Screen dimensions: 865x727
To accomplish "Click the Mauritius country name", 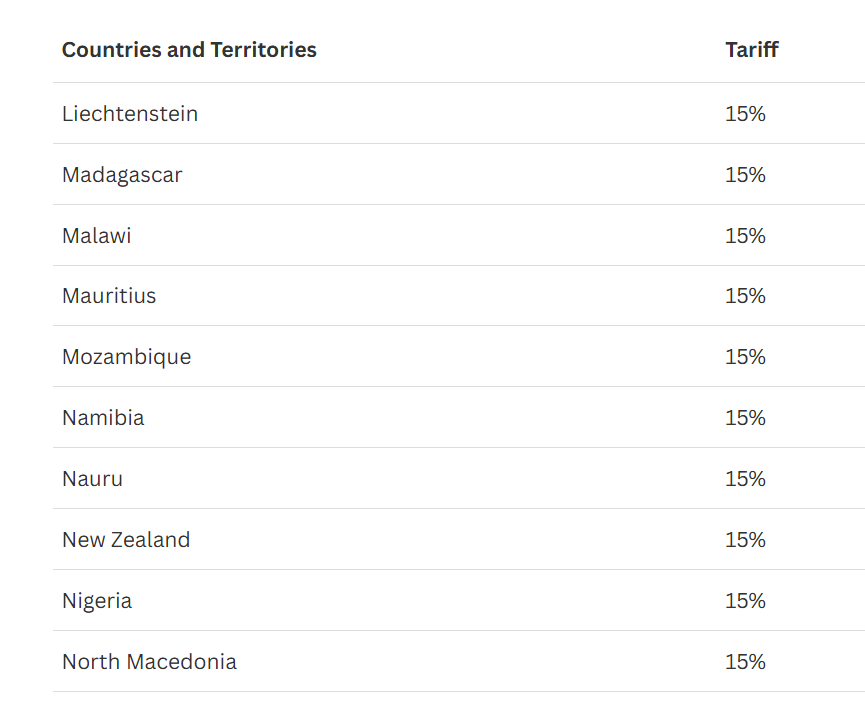I will pyautogui.click(x=109, y=296).
